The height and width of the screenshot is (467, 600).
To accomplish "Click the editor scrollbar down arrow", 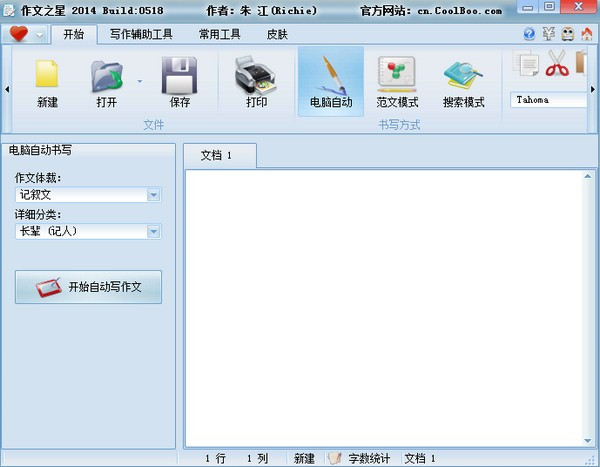I will coord(587,441).
